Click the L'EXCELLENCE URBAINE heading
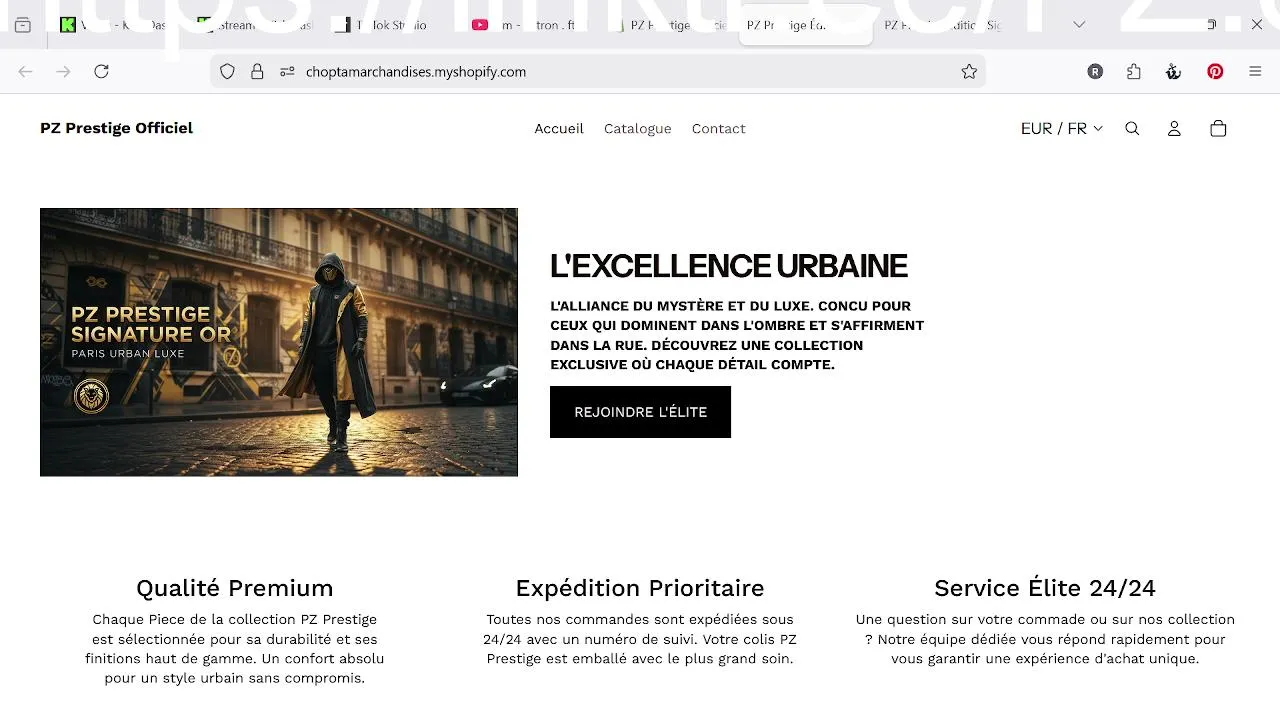Viewport: 1280px width, 720px height. 729,266
